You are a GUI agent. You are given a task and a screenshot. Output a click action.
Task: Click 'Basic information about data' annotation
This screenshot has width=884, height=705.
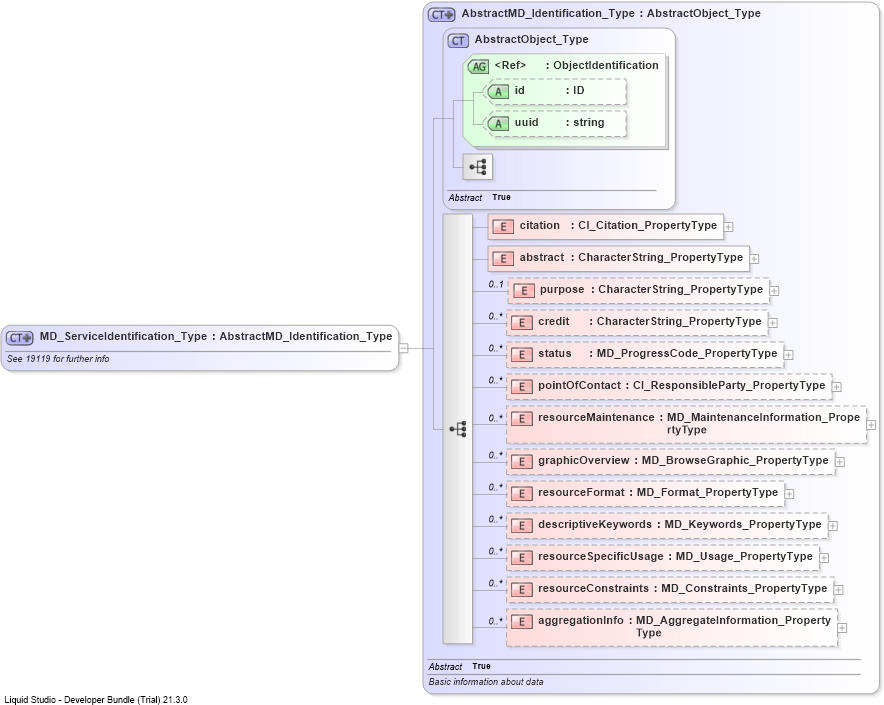click(x=486, y=682)
